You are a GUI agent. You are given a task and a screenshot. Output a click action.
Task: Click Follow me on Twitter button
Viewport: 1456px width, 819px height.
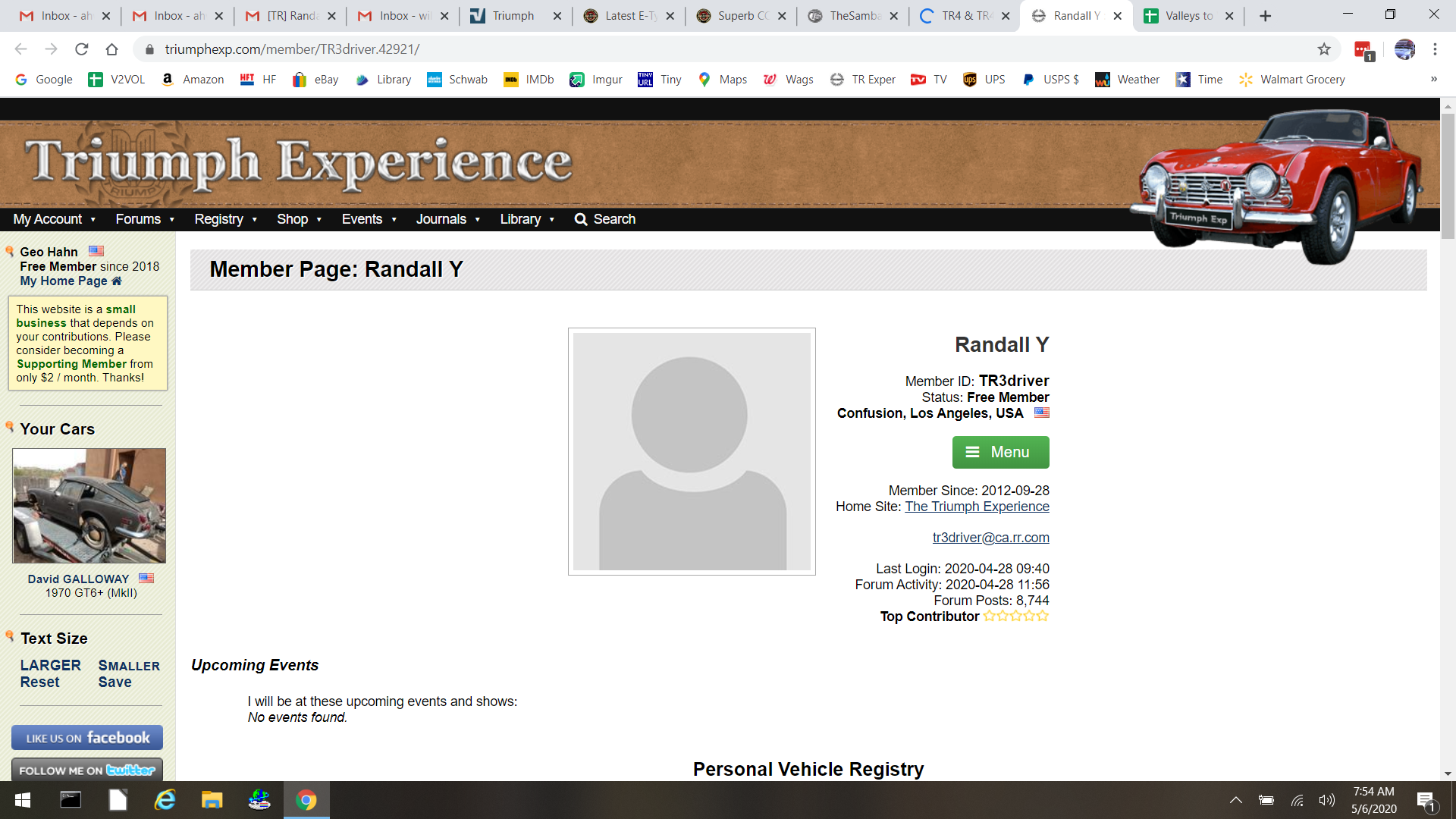tap(87, 770)
